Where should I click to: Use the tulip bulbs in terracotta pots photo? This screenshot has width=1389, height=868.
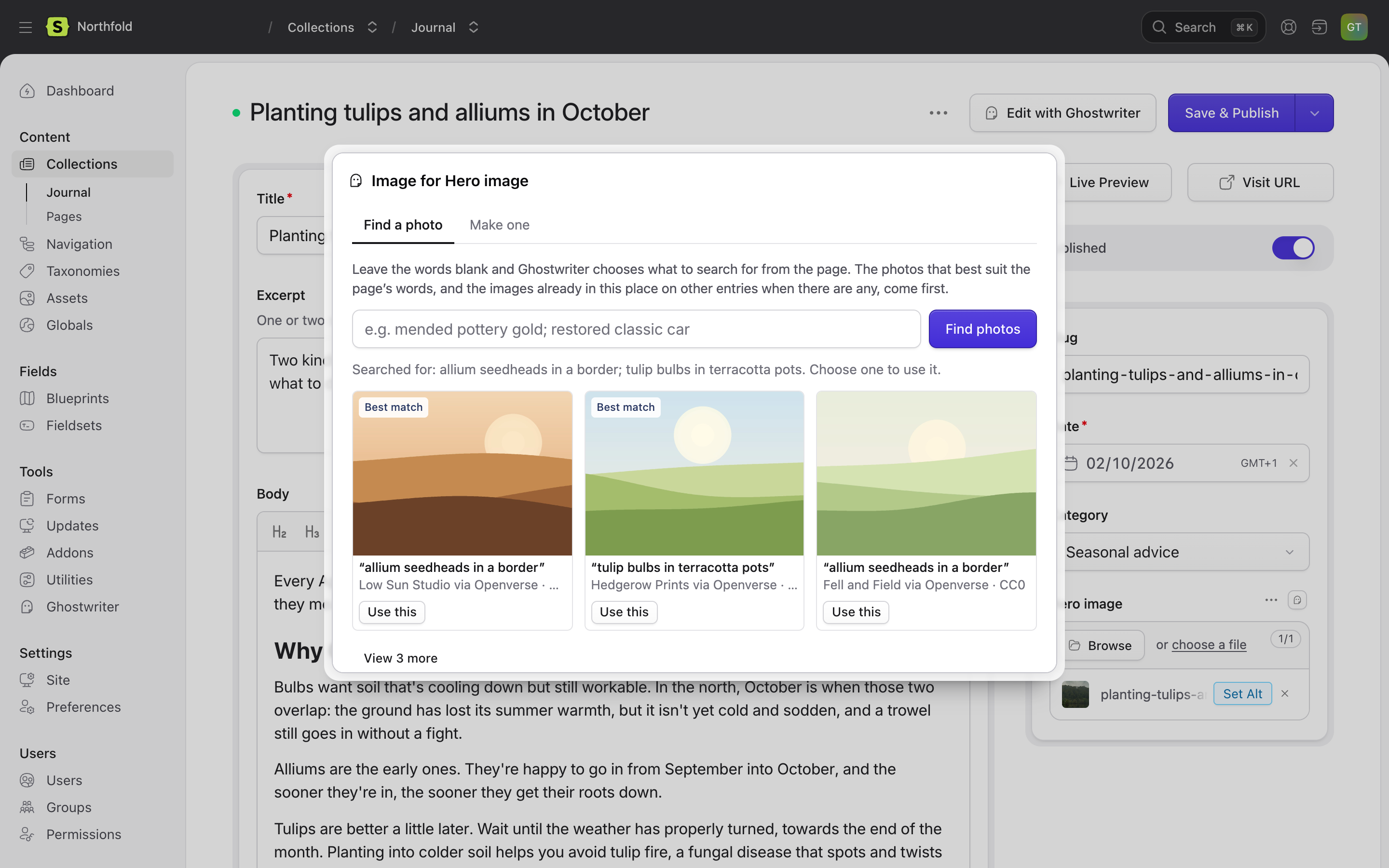(x=624, y=612)
